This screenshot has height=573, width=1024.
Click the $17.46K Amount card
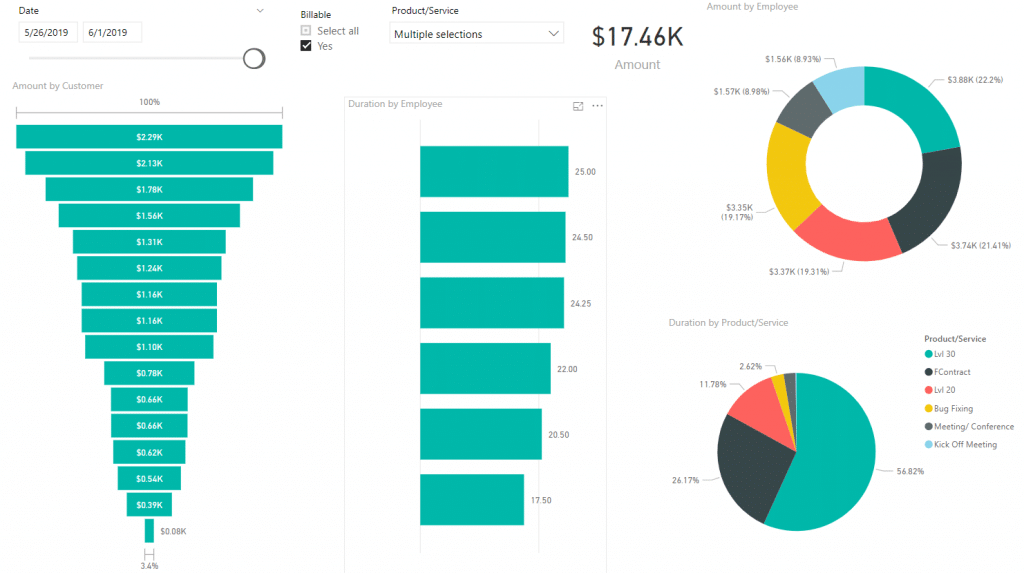[x=637, y=47]
